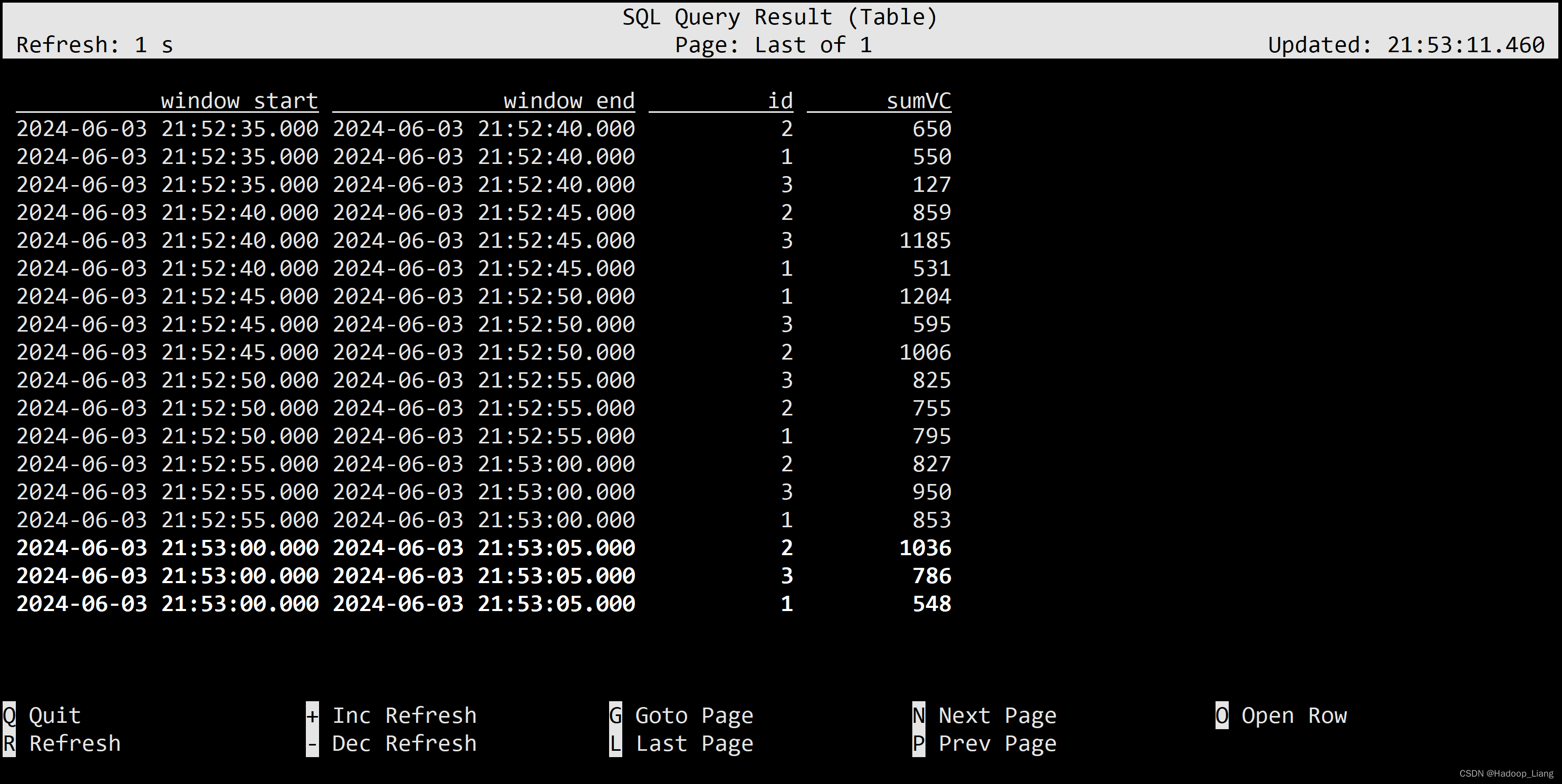Select sumVC value 650
Screen dimensions: 1562x784
pyautogui.click(x=932, y=129)
